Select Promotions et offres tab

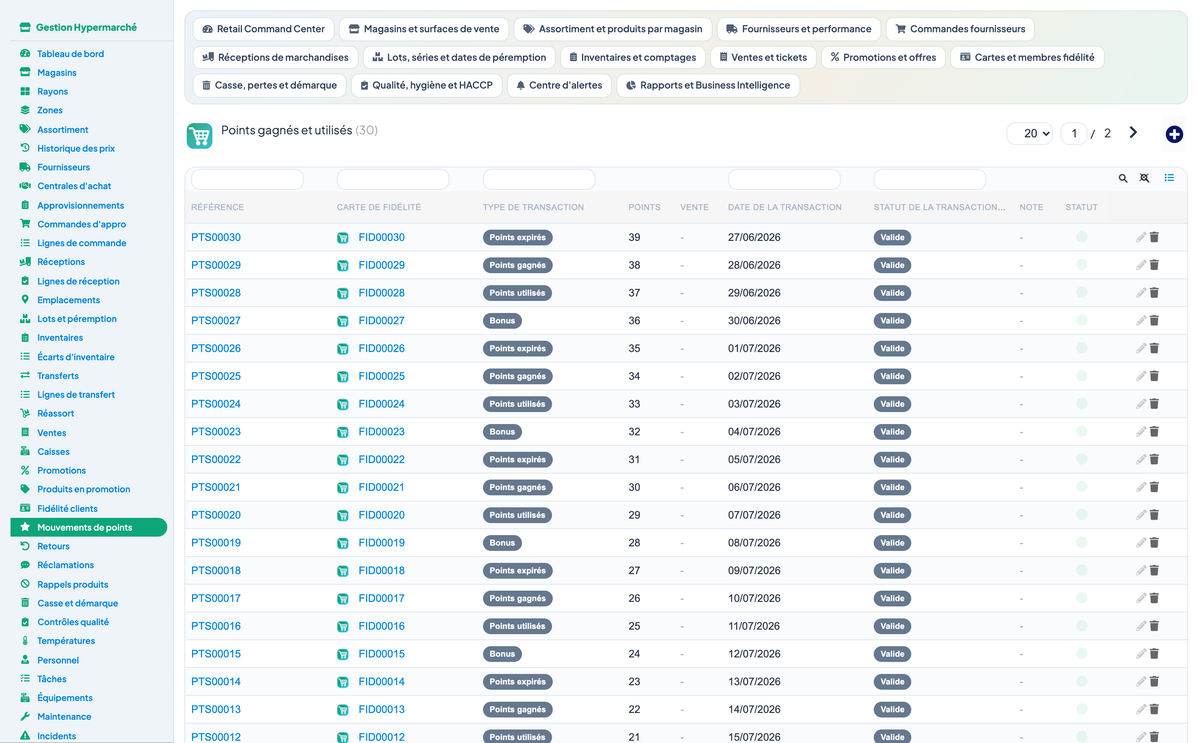pyautogui.click(x=883, y=57)
